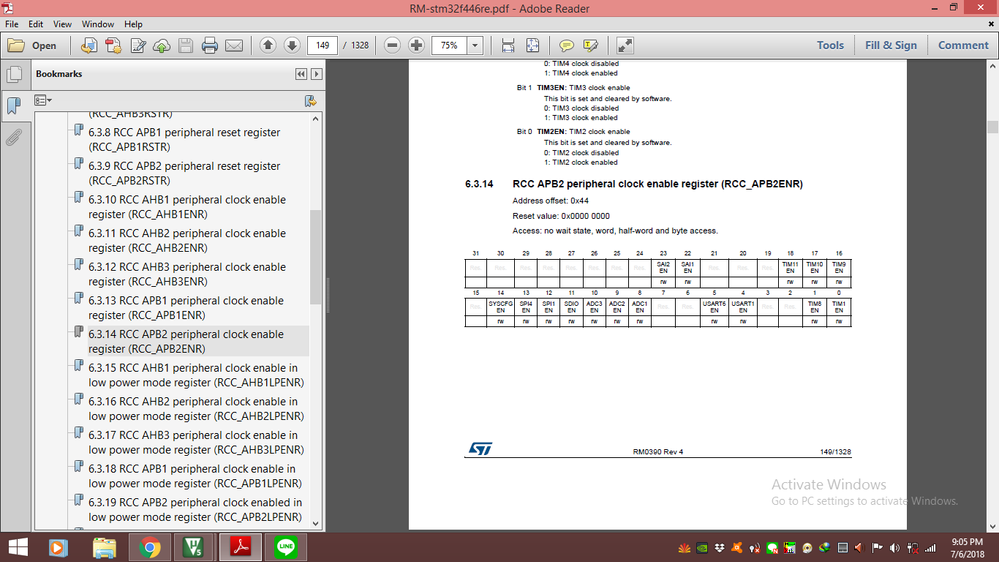Click the sign document icon in toolbar

(138, 45)
